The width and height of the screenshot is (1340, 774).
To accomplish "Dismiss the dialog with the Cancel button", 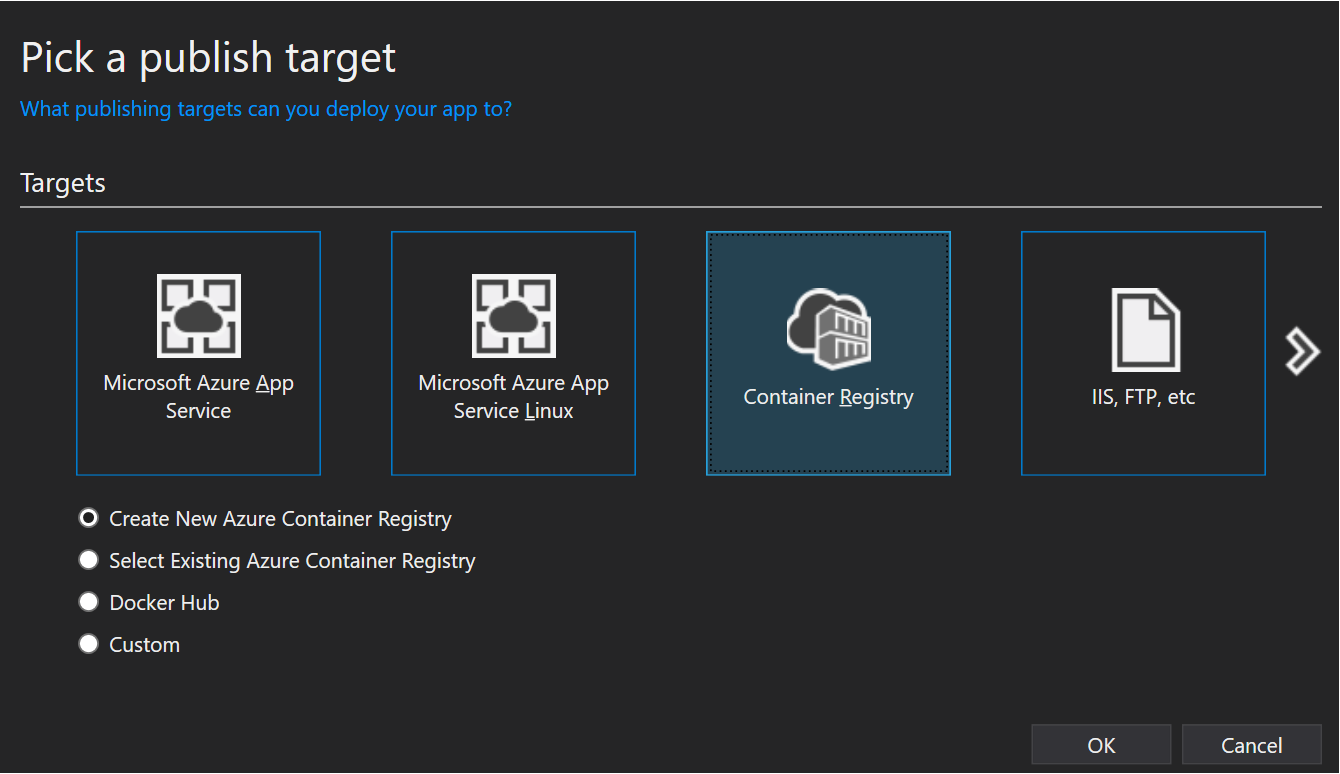I will [x=1252, y=745].
